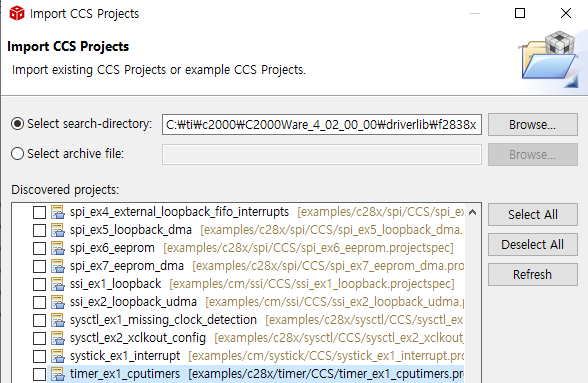Screen dimensions: 588x383
Task: Tick the spi_ex6_eeprom project checkbox
Action: click(39, 248)
